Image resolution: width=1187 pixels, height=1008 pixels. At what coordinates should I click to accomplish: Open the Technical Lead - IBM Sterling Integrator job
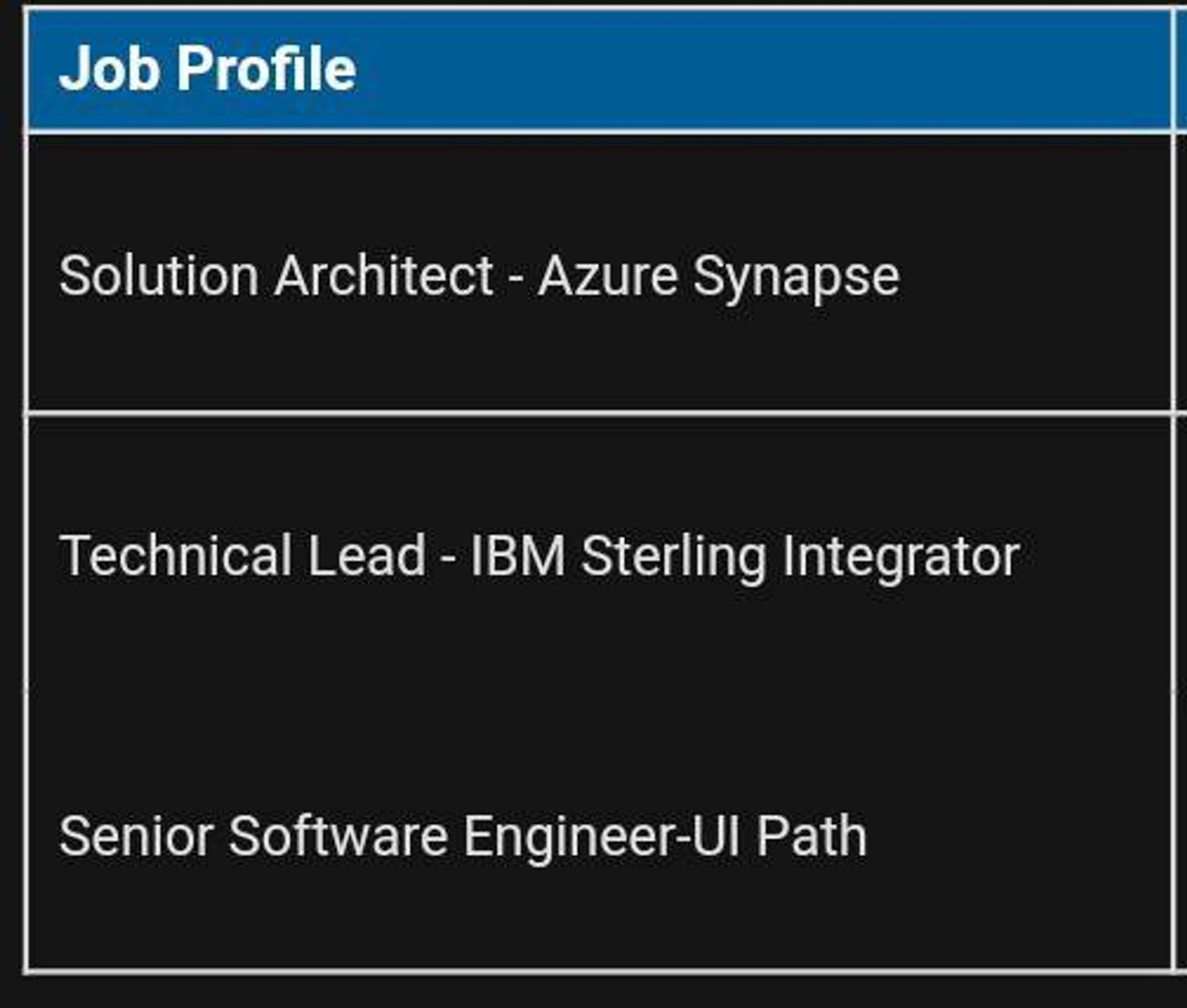pos(539,558)
